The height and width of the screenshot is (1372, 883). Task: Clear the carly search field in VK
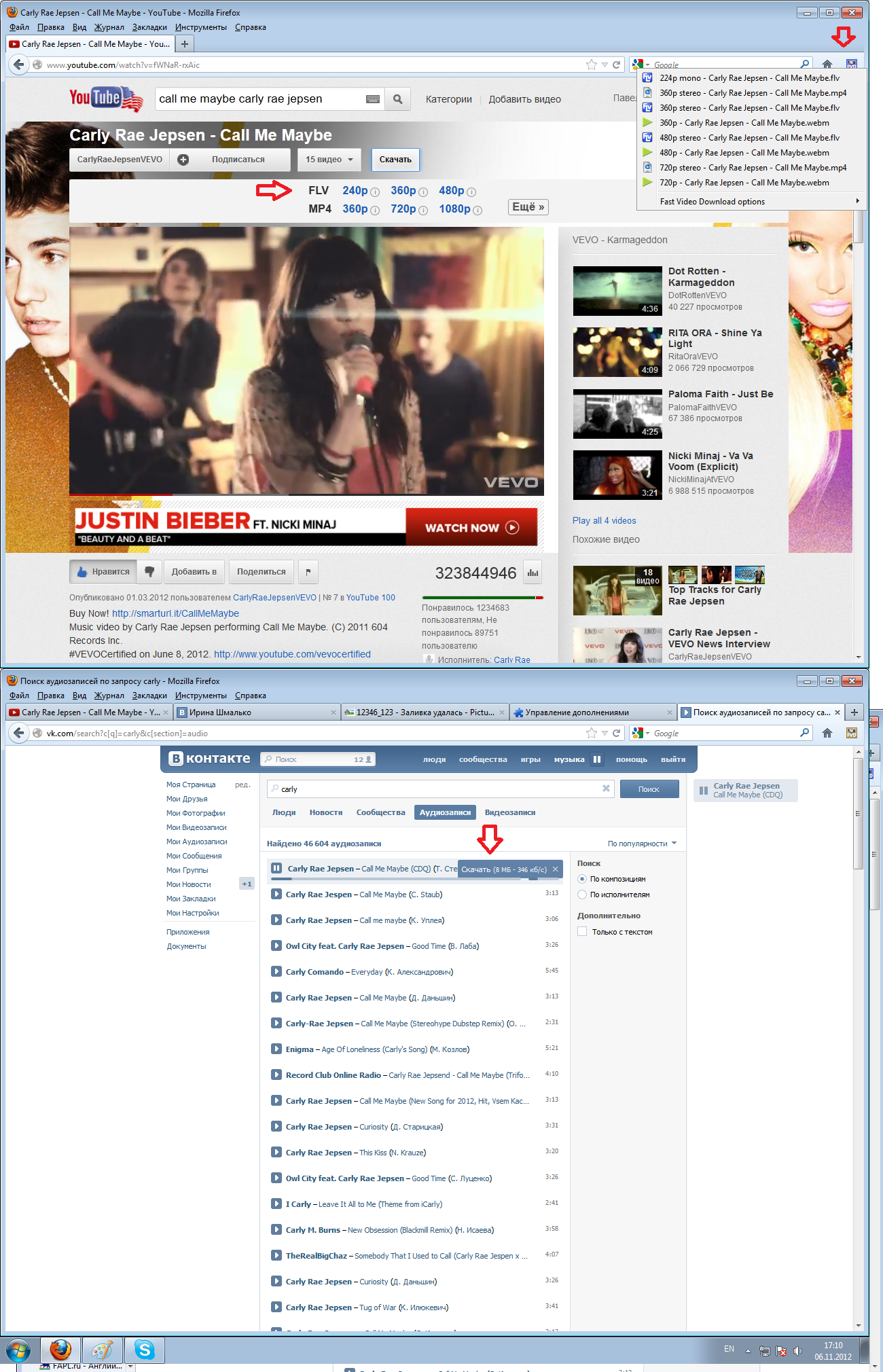(x=606, y=789)
